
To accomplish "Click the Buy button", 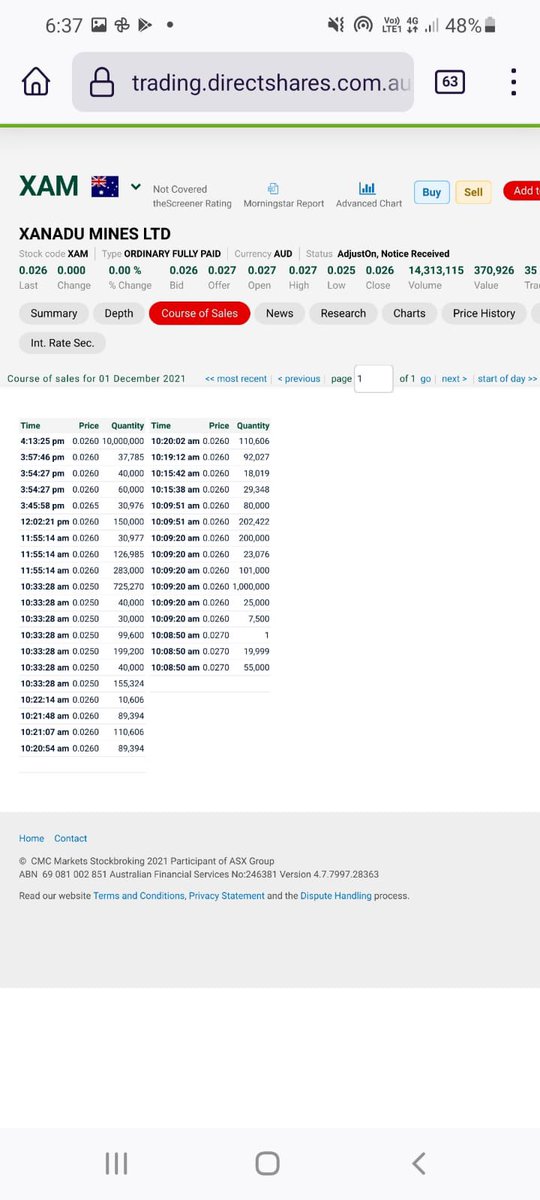I will (431, 192).
